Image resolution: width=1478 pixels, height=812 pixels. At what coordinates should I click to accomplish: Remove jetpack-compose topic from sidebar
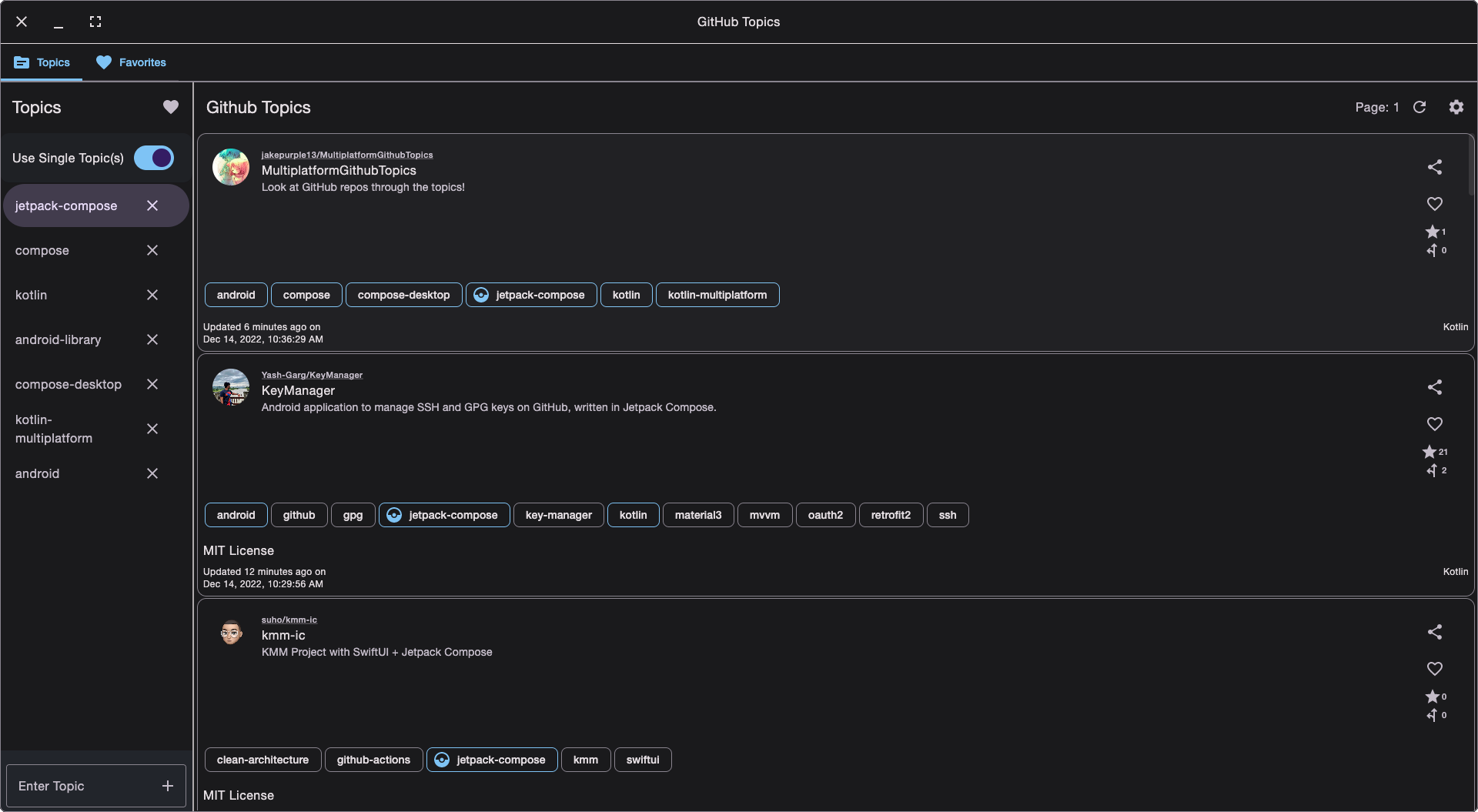point(152,206)
